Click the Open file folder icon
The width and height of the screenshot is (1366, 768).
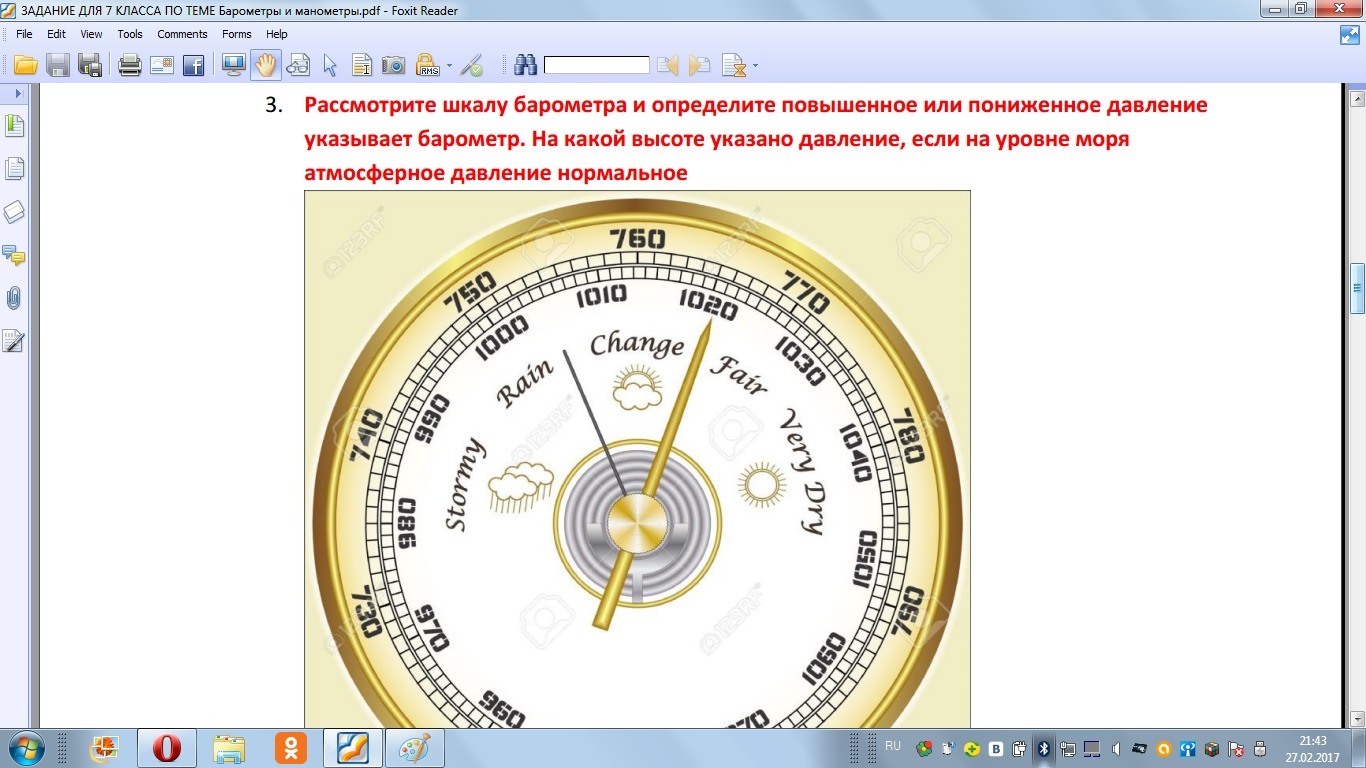click(x=25, y=66)
